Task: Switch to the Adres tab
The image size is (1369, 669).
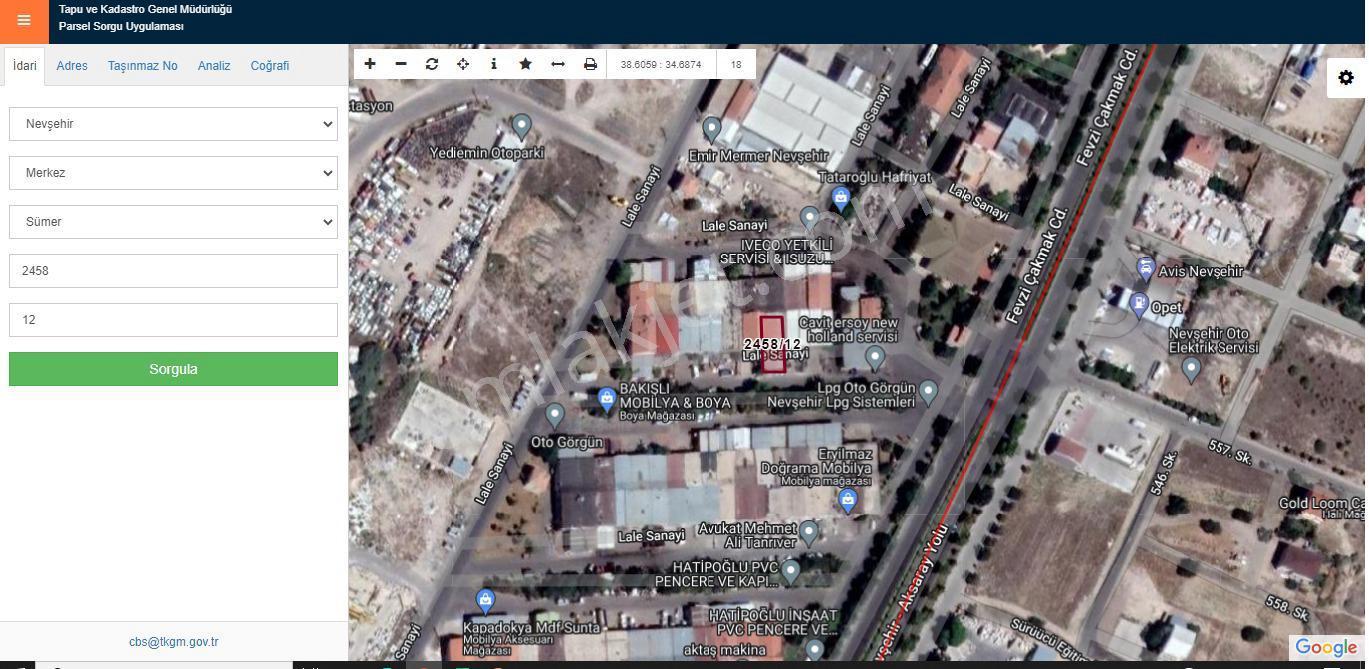Action: click(x=72, y=66)
